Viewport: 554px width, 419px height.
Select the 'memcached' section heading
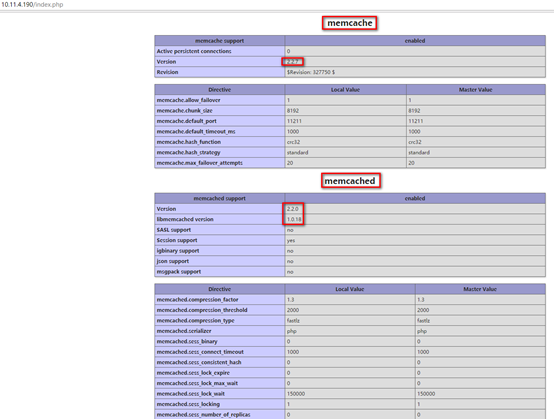pos(349,181)
